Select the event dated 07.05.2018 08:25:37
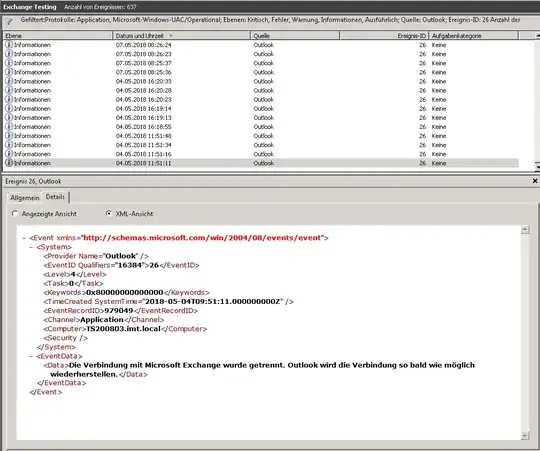The width and height of the screenshot is (540, 451). 261,63
